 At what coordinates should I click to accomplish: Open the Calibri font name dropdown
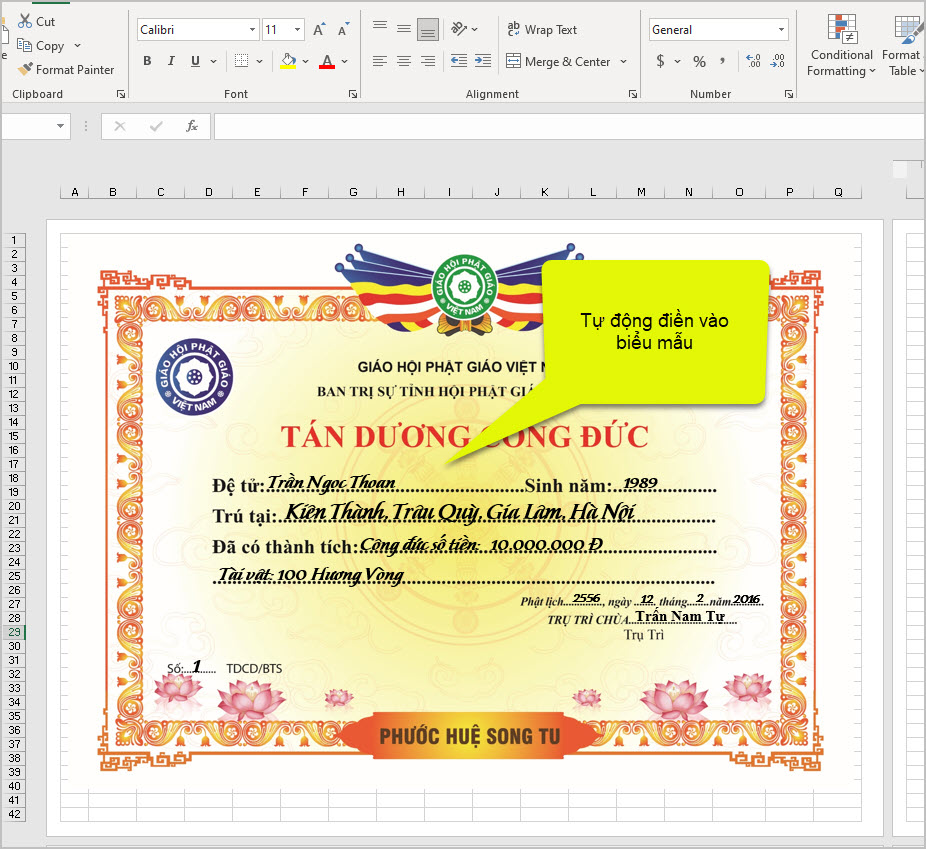click(252, 30)
